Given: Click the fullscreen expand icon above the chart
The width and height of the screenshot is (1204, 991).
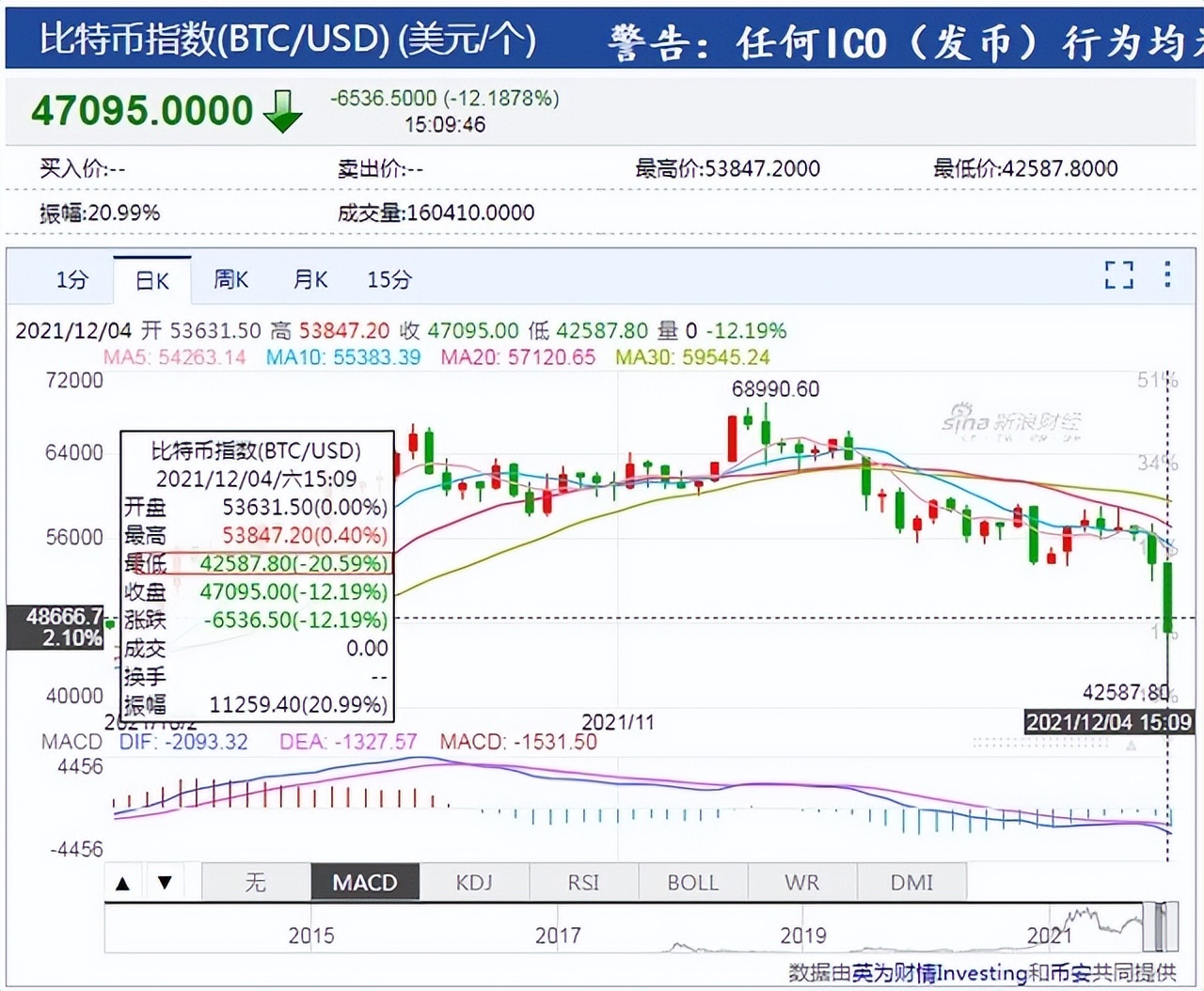Looking at the screenshot, I should pyautogui.click(x=1119, y=275).
